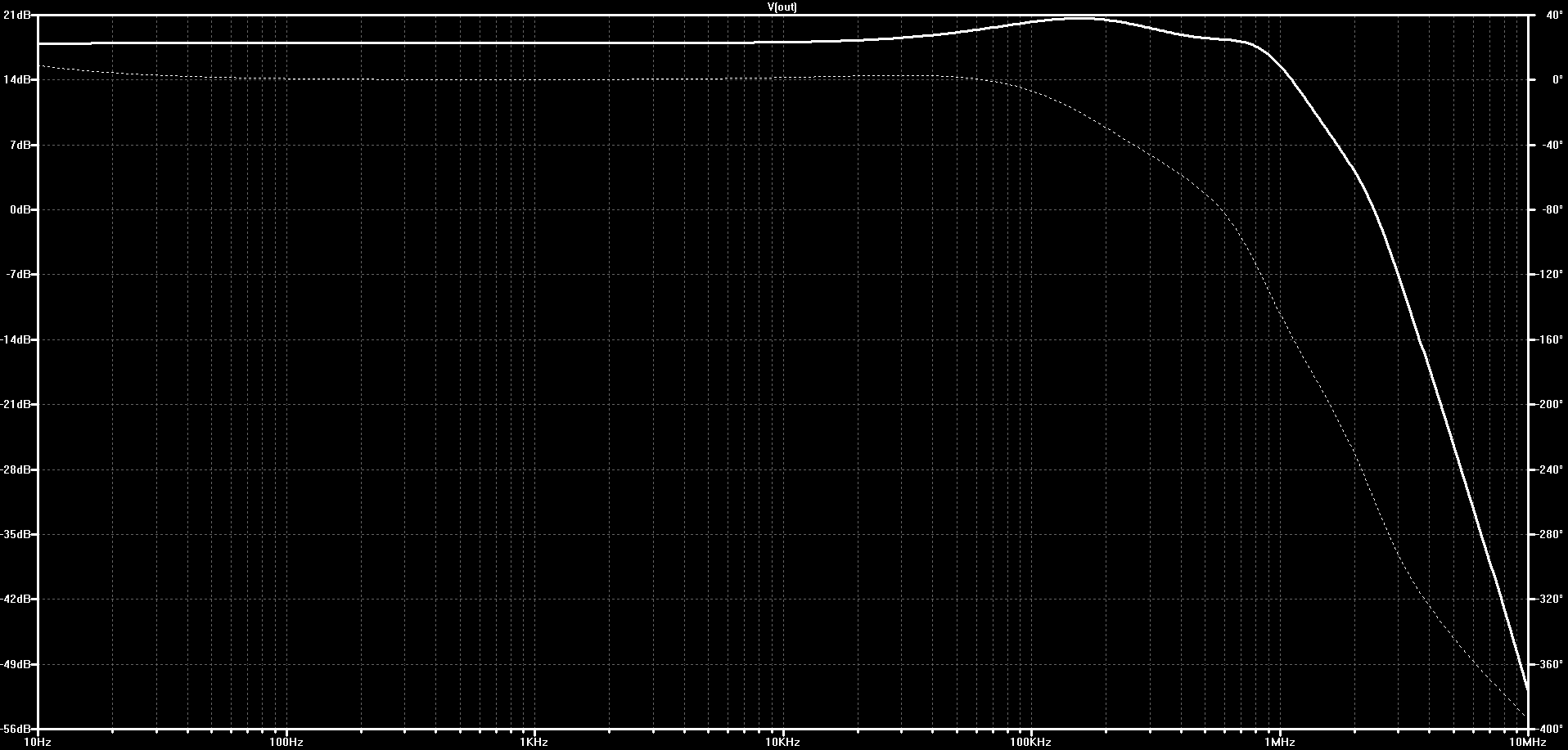Viewport: 1568px width, 750px height.
Task: Select the -320° phase tick label
Action: point(1551,600)
